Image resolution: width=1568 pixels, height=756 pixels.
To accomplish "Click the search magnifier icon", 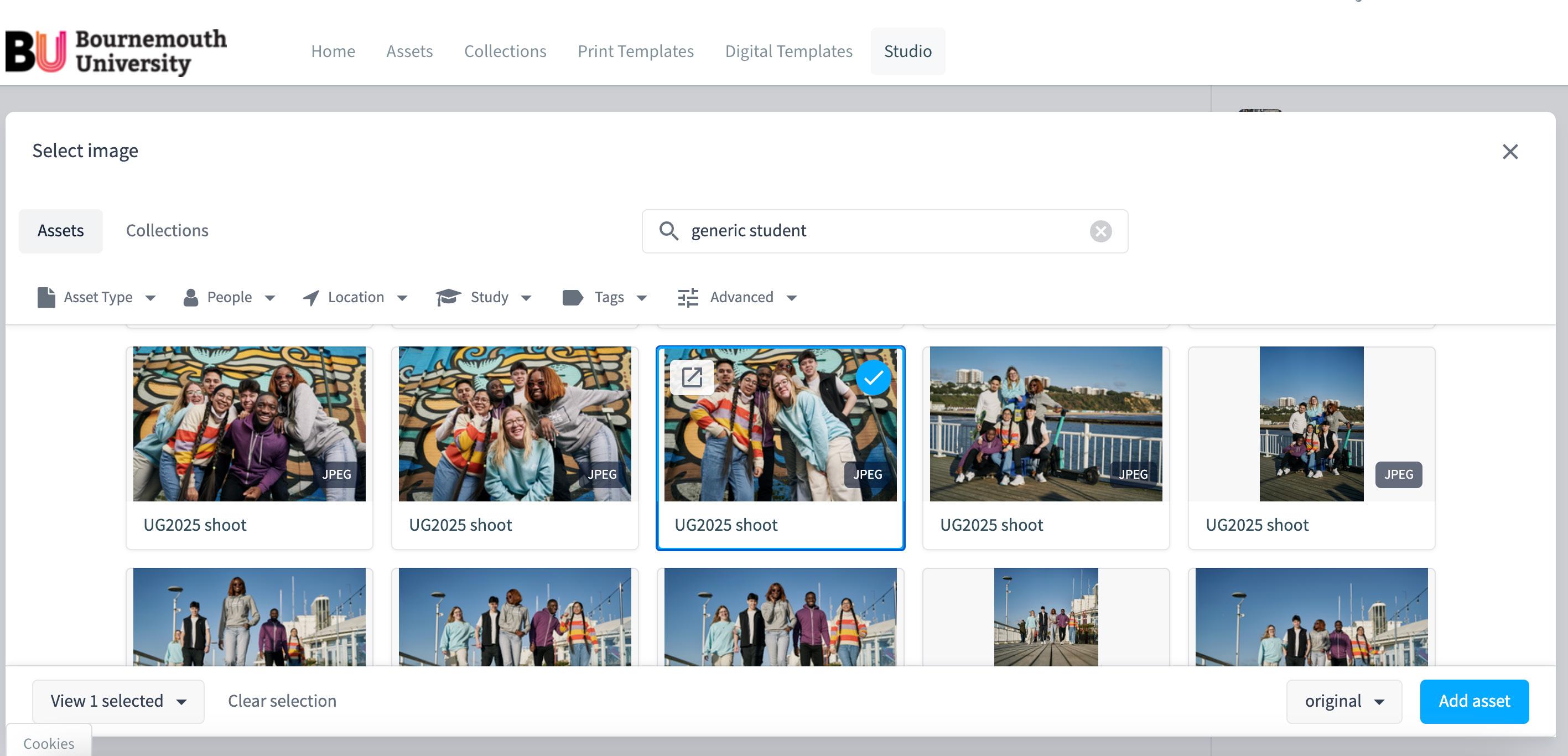I will (x=668, y=231).
